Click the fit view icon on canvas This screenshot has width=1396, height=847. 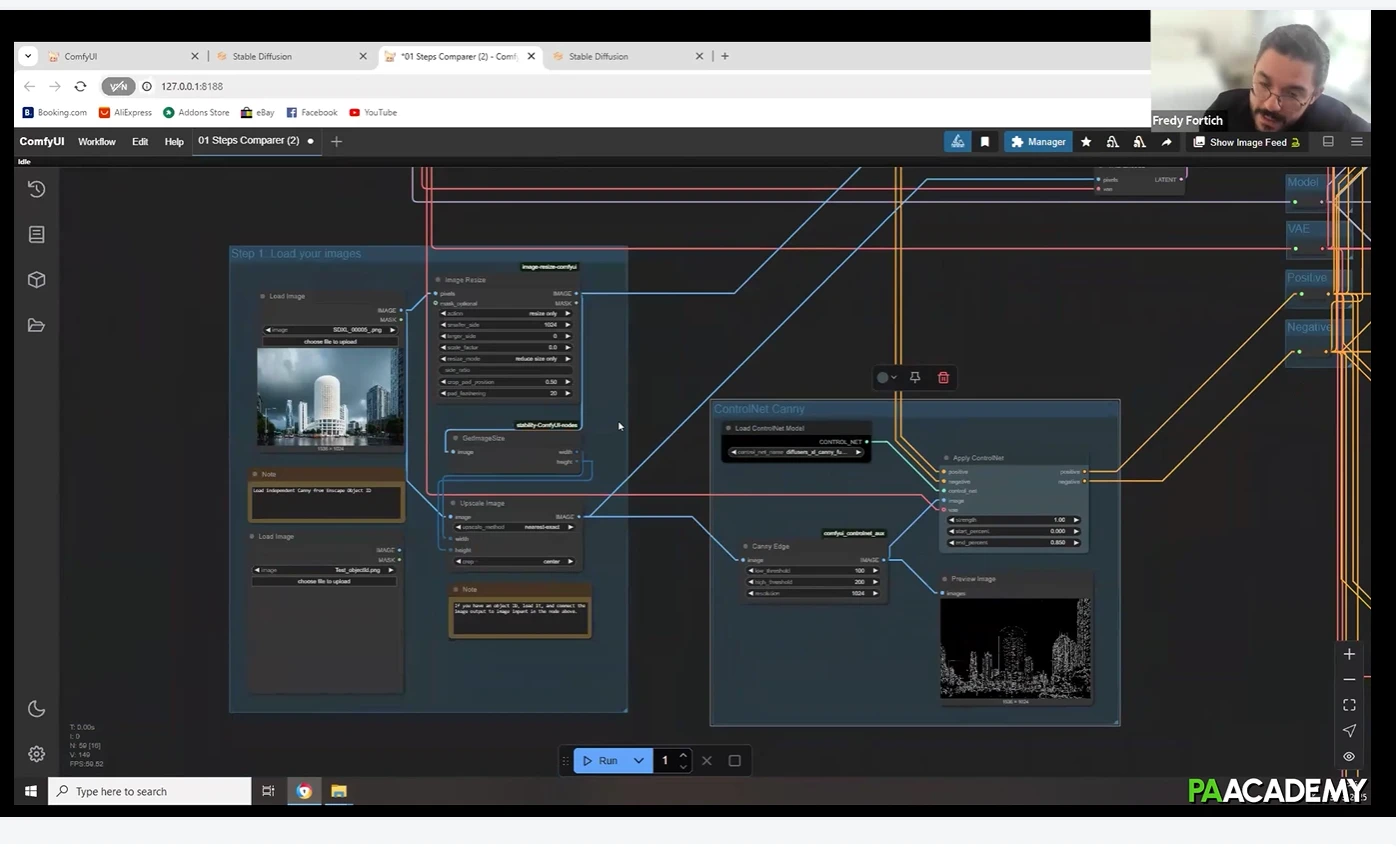pos(1349,705)
